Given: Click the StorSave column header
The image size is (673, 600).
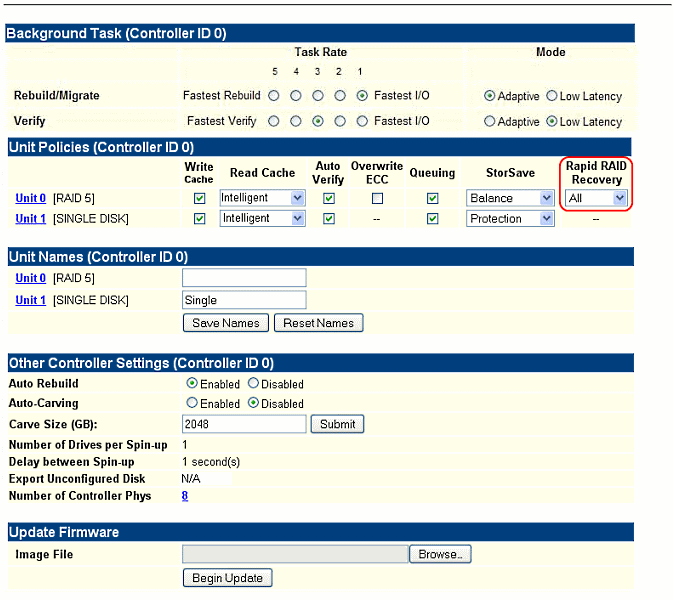Looking at the screenshot, I should [510, 173].
